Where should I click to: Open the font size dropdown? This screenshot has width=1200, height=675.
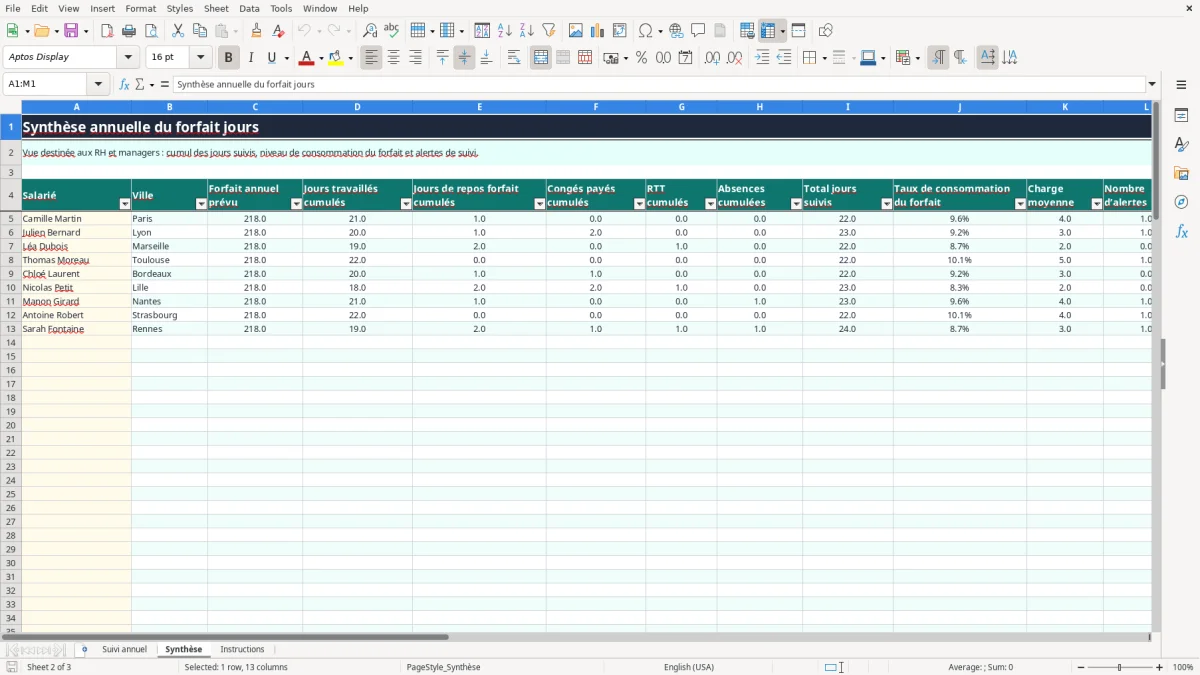(200, 58)
